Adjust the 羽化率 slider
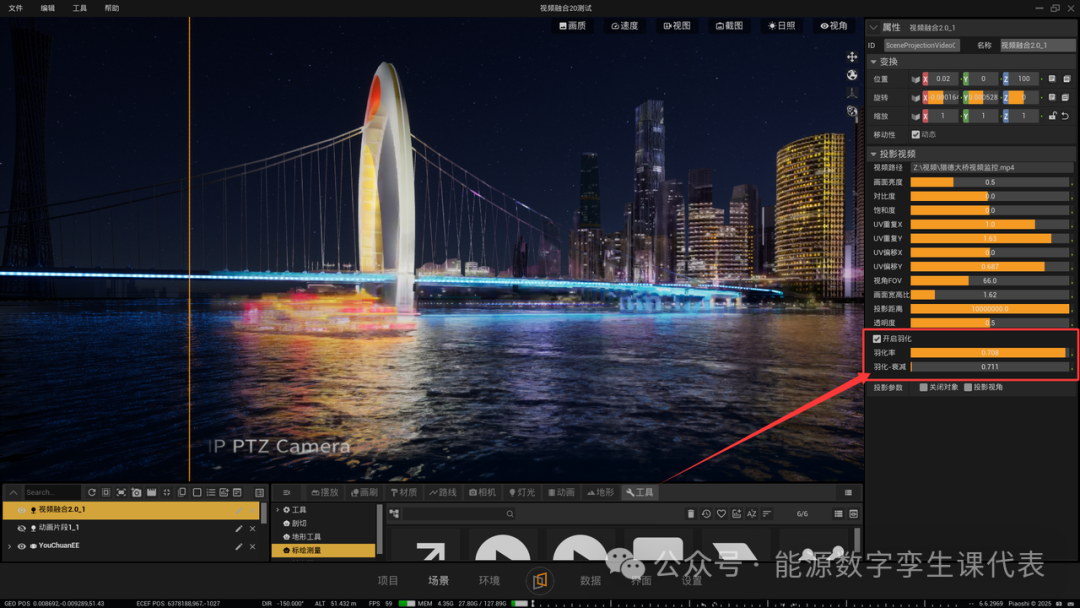The image size is (1080, 608). point(990,353)
